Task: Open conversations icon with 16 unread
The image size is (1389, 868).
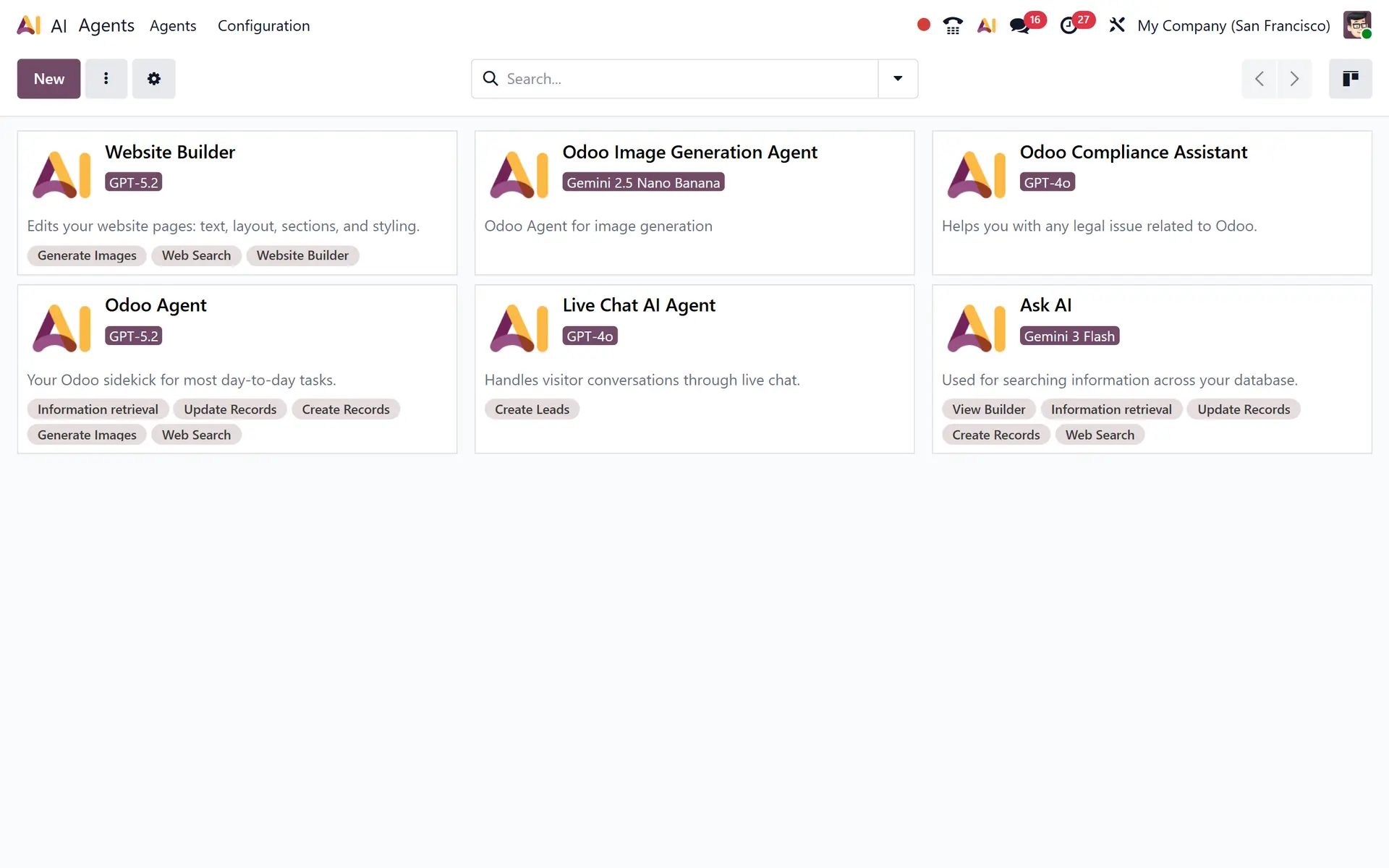Action: 1020,25
